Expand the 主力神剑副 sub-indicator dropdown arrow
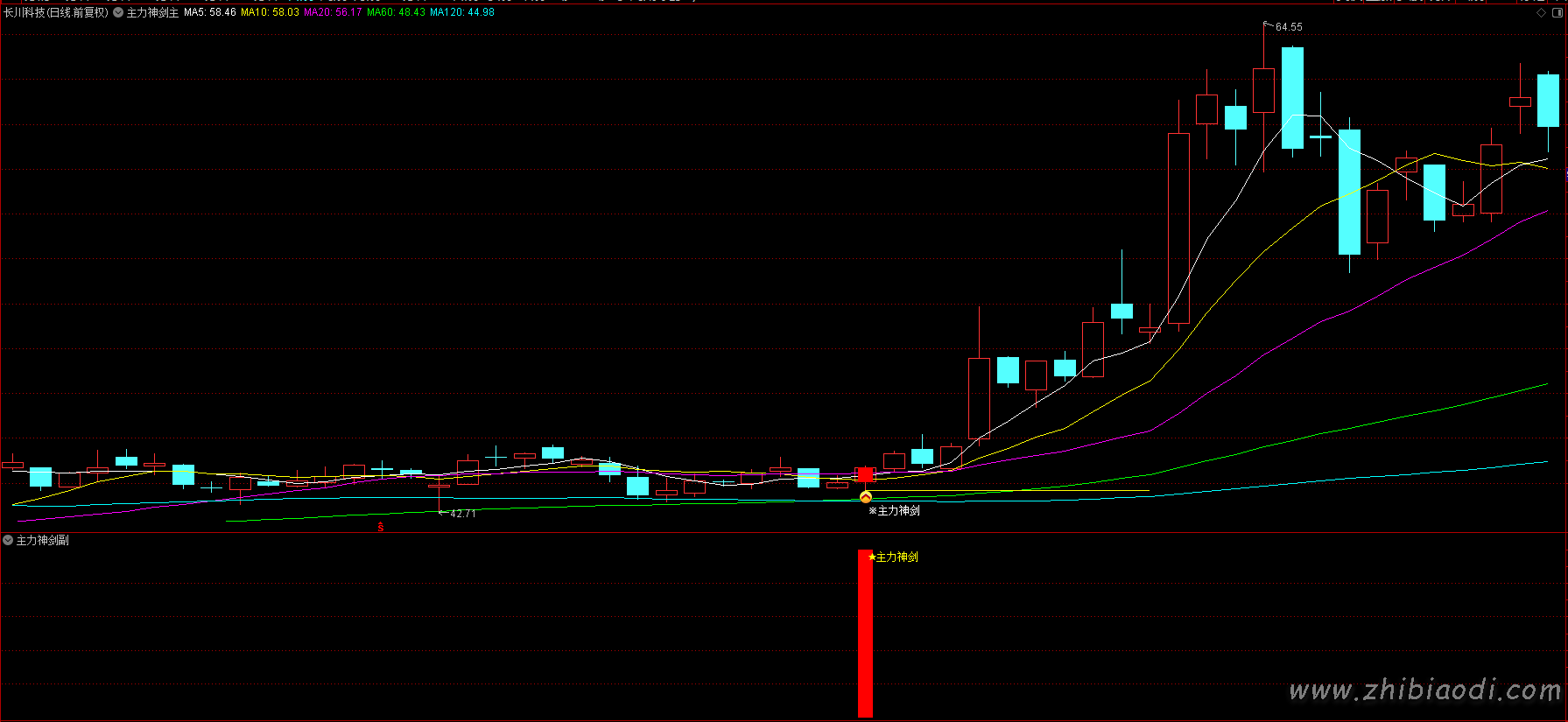Image resolution: width=1568 pixels, height=722 pixels. tap(8, 540)
